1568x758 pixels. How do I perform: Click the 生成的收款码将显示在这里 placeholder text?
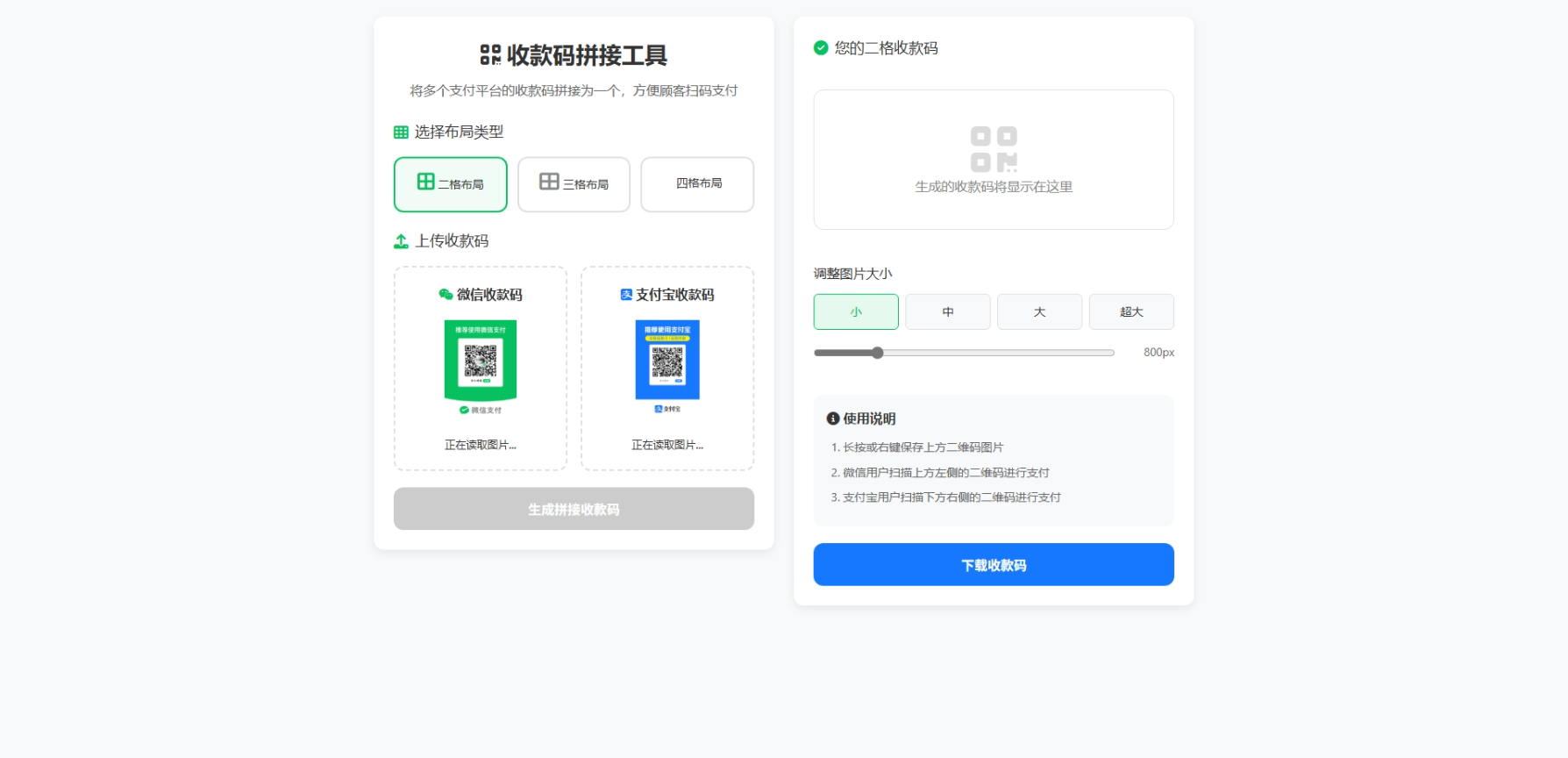(x=994, y=187)
